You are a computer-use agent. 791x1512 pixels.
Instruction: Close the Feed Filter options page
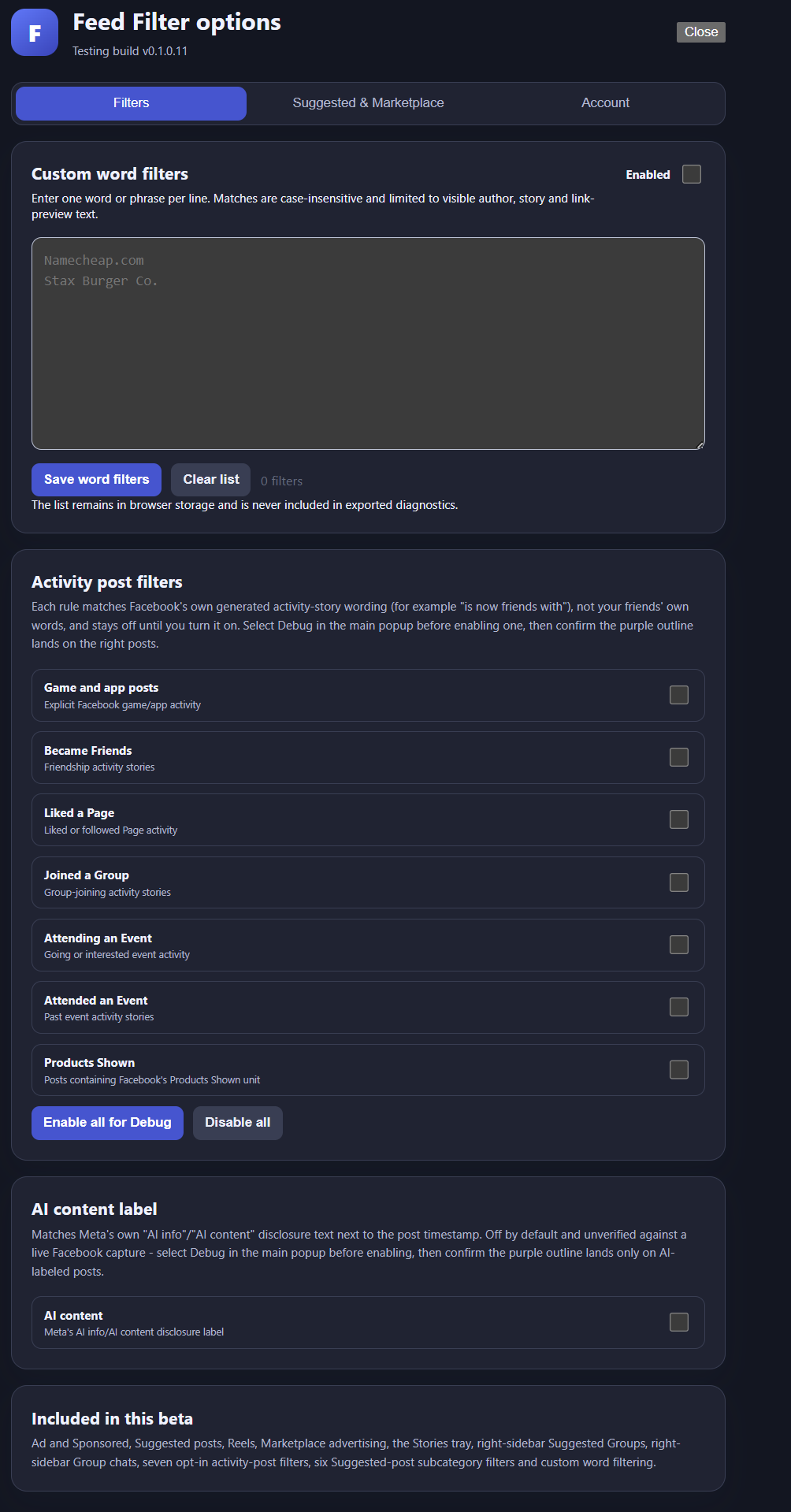700,32
